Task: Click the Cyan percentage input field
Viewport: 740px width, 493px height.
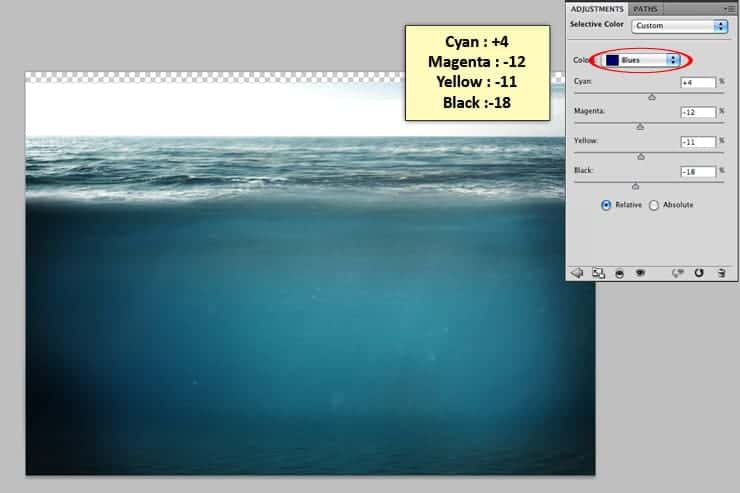Action: pyautogui.click(x=698, y=83)
